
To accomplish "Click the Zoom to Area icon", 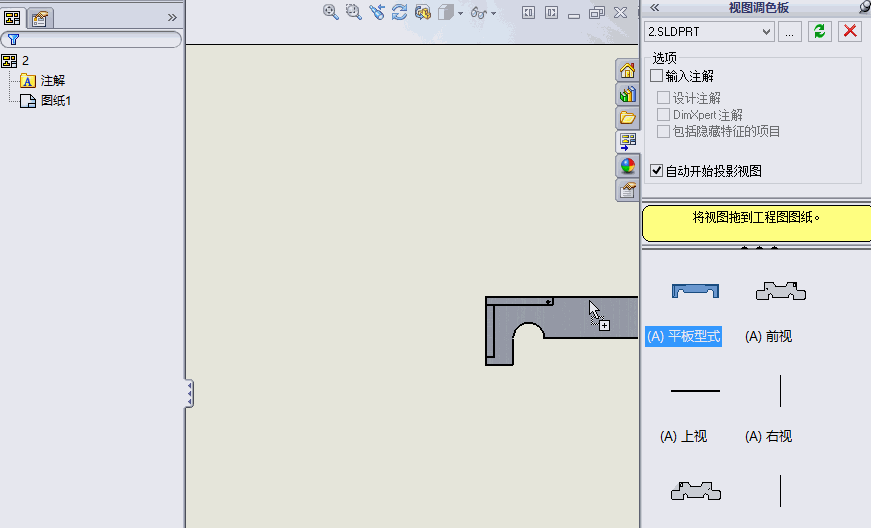I will click(x=353, y=12).
